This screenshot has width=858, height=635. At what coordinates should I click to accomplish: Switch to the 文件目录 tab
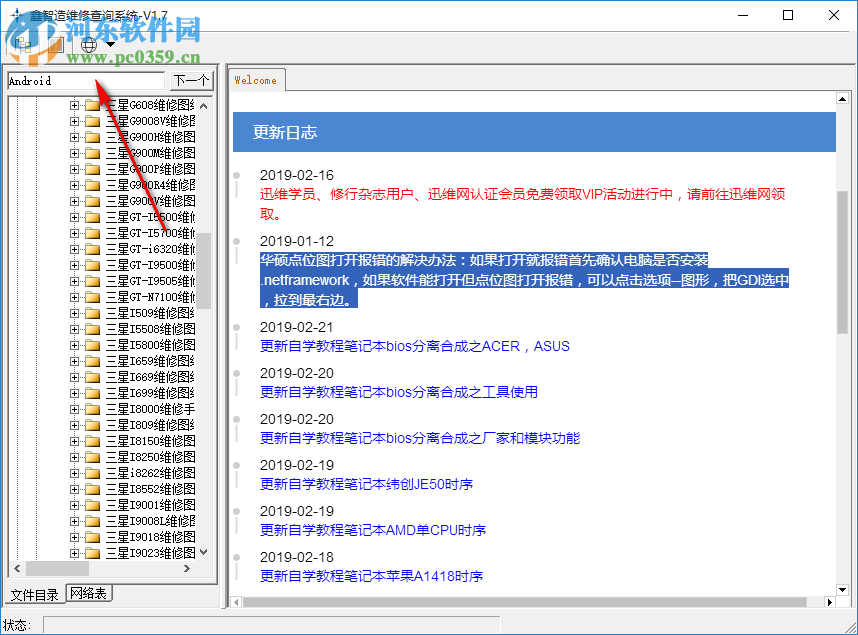click(34, 594)
